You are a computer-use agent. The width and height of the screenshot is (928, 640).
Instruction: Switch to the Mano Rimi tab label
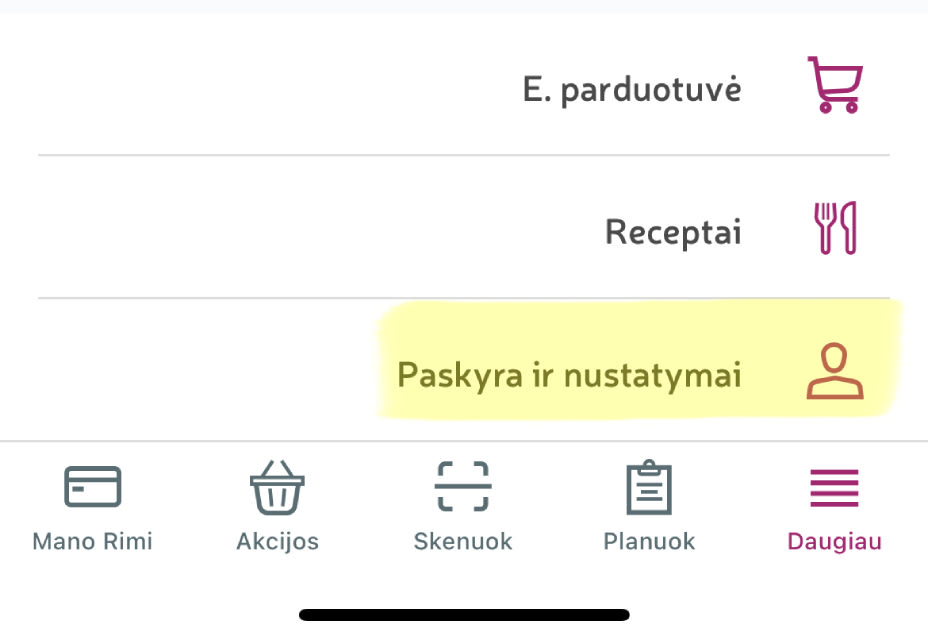coord(92,542)
